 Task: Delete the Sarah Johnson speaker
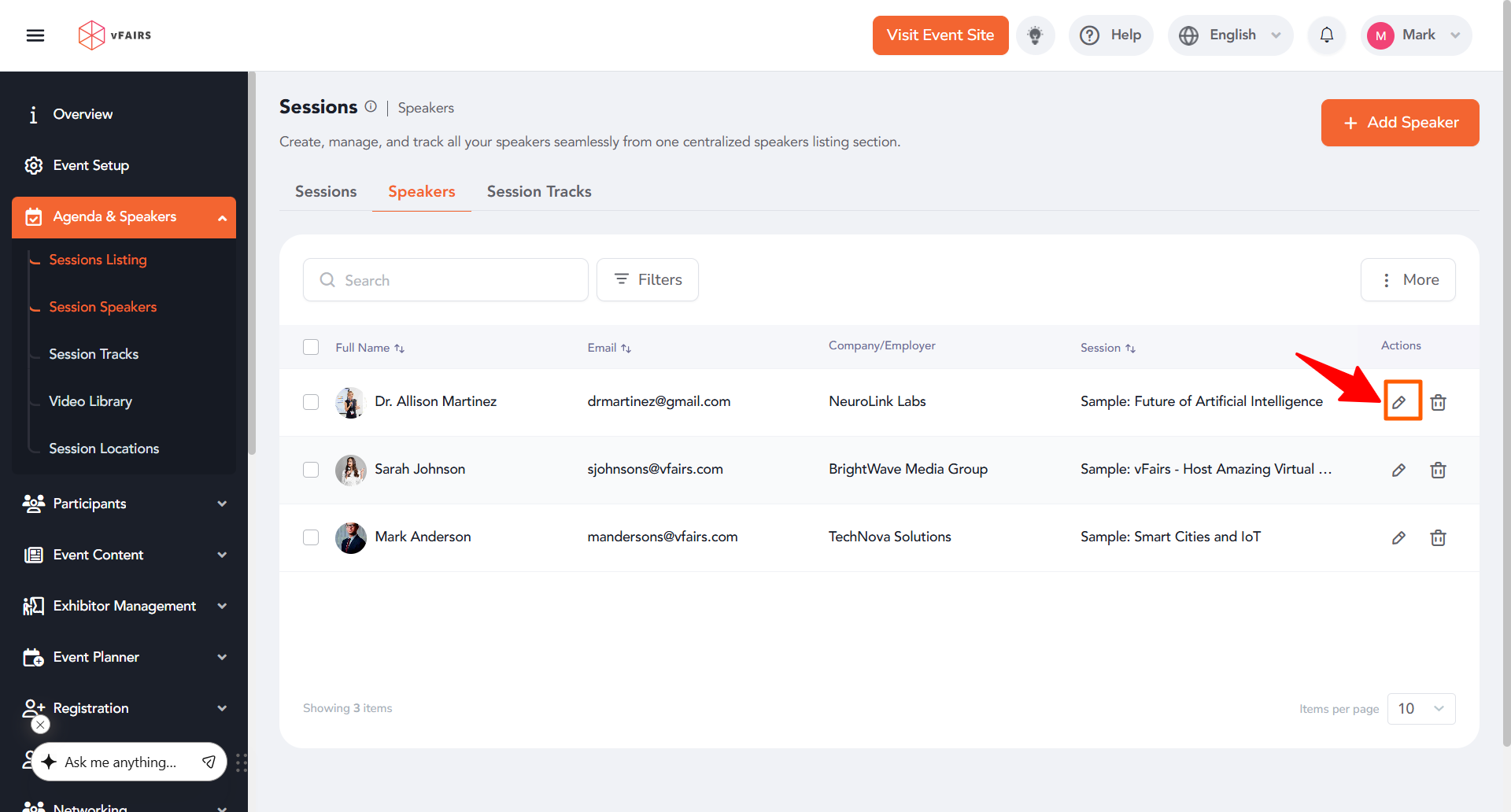(x=1438, y=470)
